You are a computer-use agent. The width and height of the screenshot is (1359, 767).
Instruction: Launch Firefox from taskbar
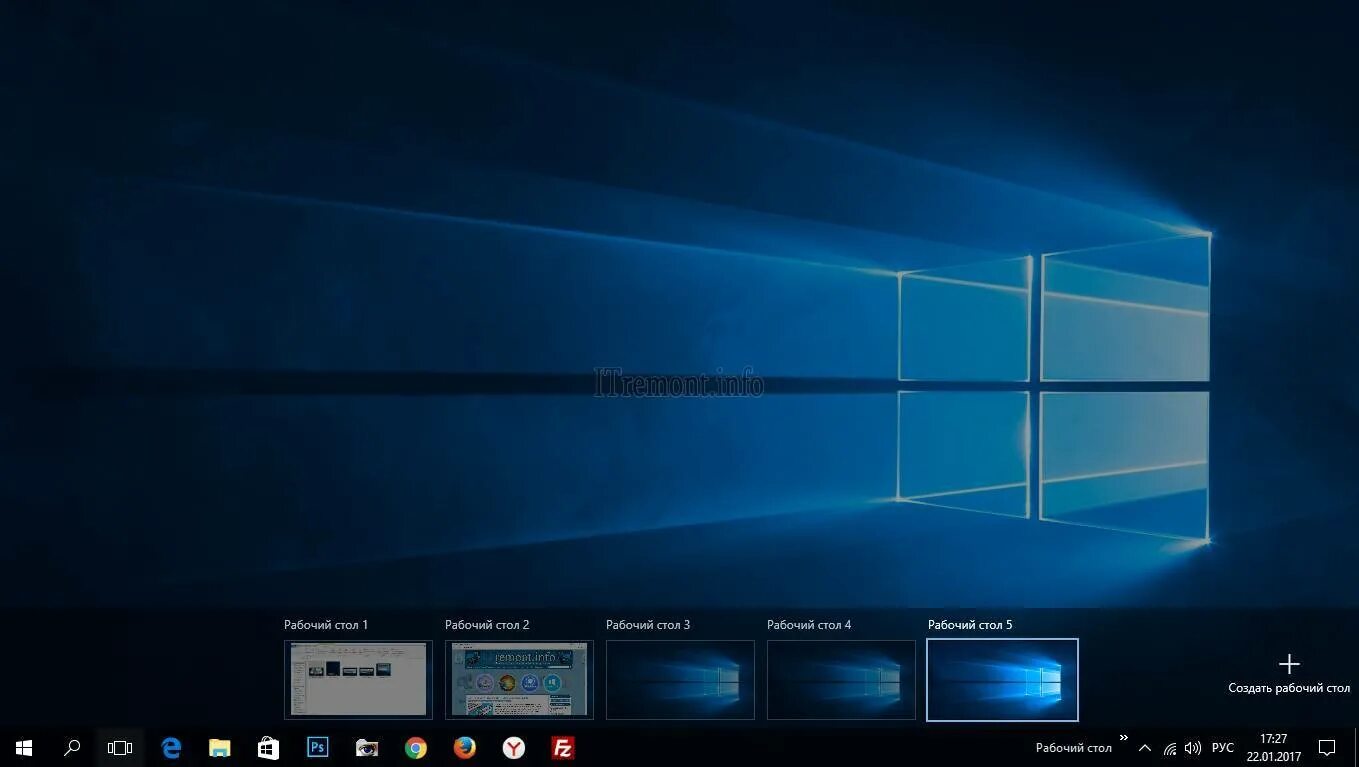pyautogui.click(x=465, y=748)
